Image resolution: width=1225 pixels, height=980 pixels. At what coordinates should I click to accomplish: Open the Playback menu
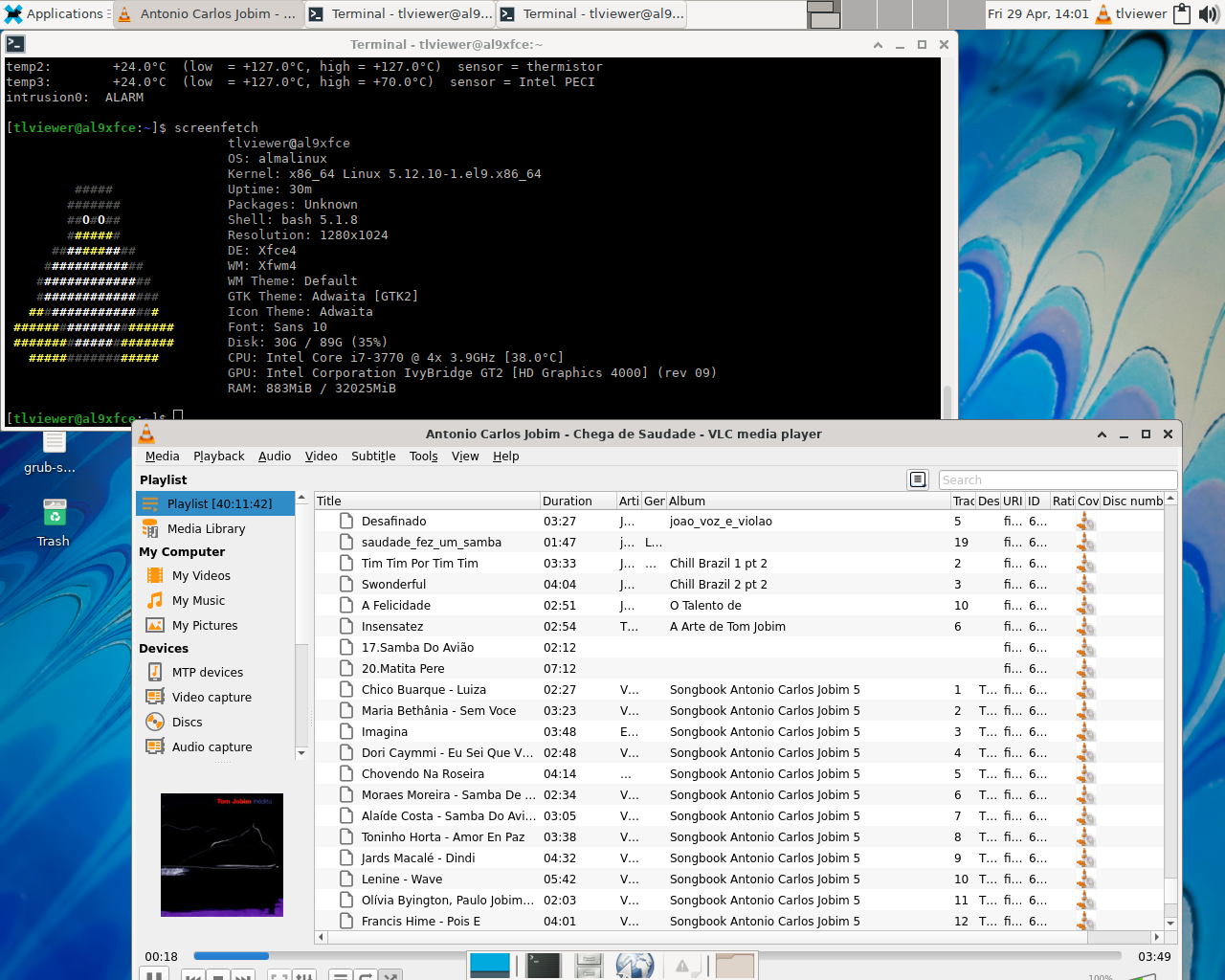tap(218, 457)
